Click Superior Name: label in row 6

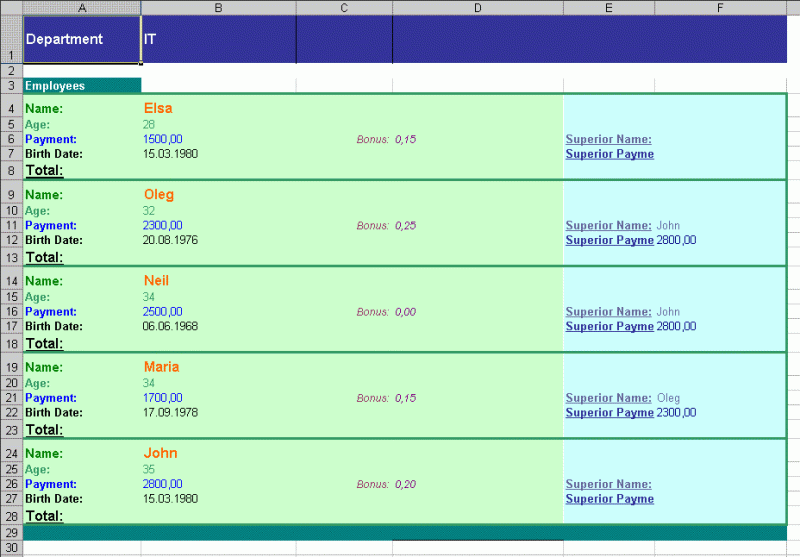point(609,139)
